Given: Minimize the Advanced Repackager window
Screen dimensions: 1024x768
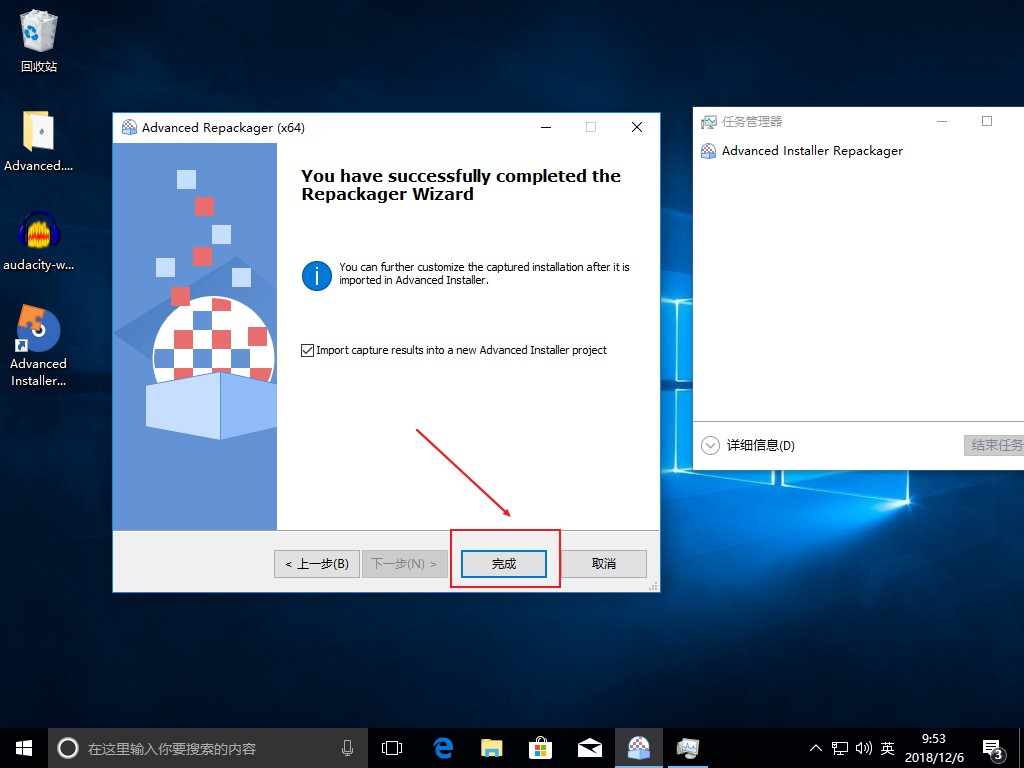Looking at the screenshot, I should (546, 127).
